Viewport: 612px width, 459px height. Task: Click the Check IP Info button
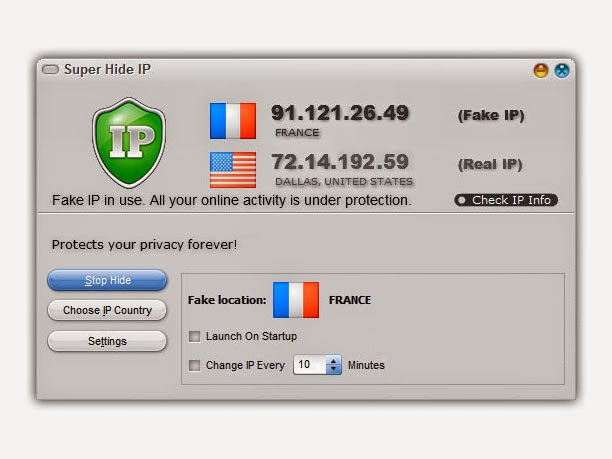[506, 200]
